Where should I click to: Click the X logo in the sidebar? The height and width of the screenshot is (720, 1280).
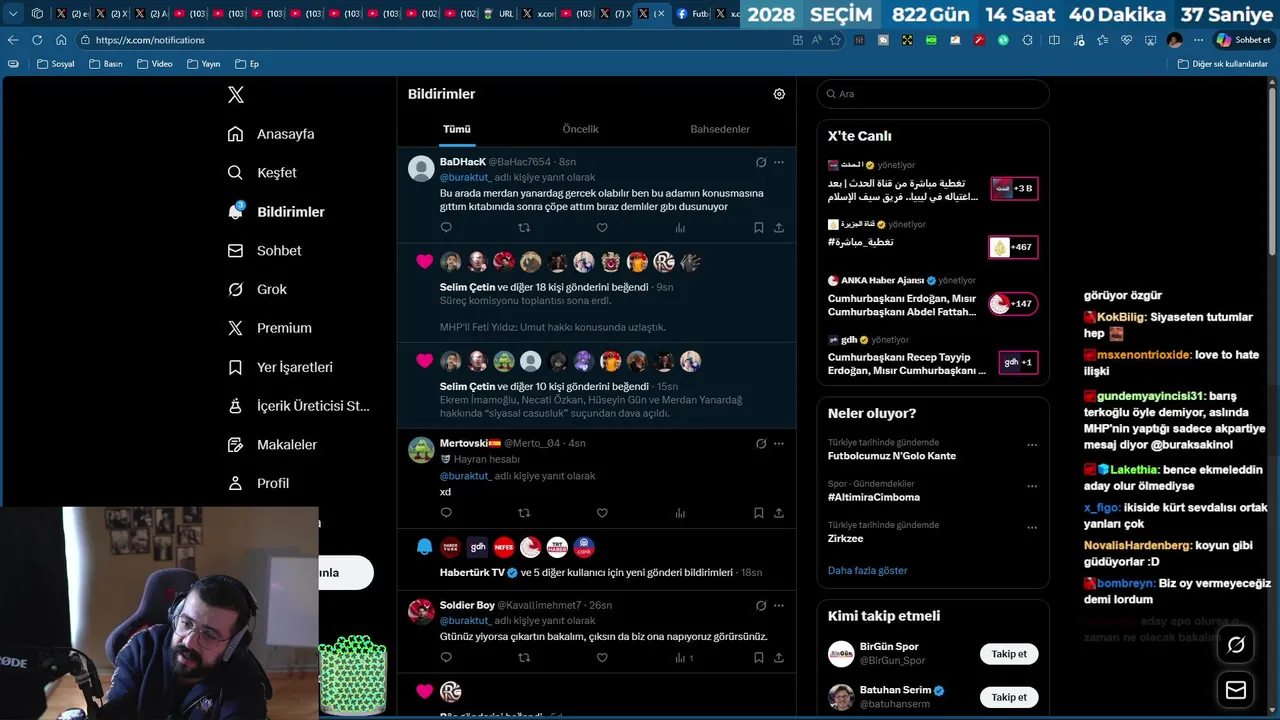click(236, 95)
